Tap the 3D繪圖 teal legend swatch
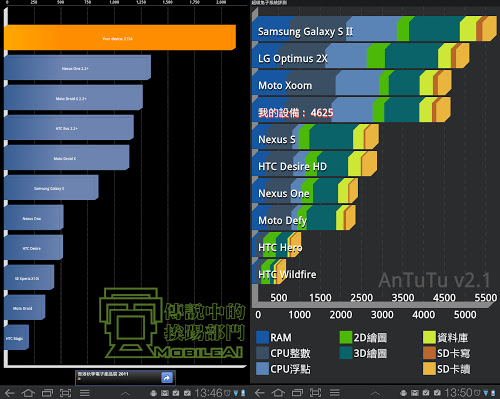The width and height of the screenshot is (500, 399). tap(346, 353)
